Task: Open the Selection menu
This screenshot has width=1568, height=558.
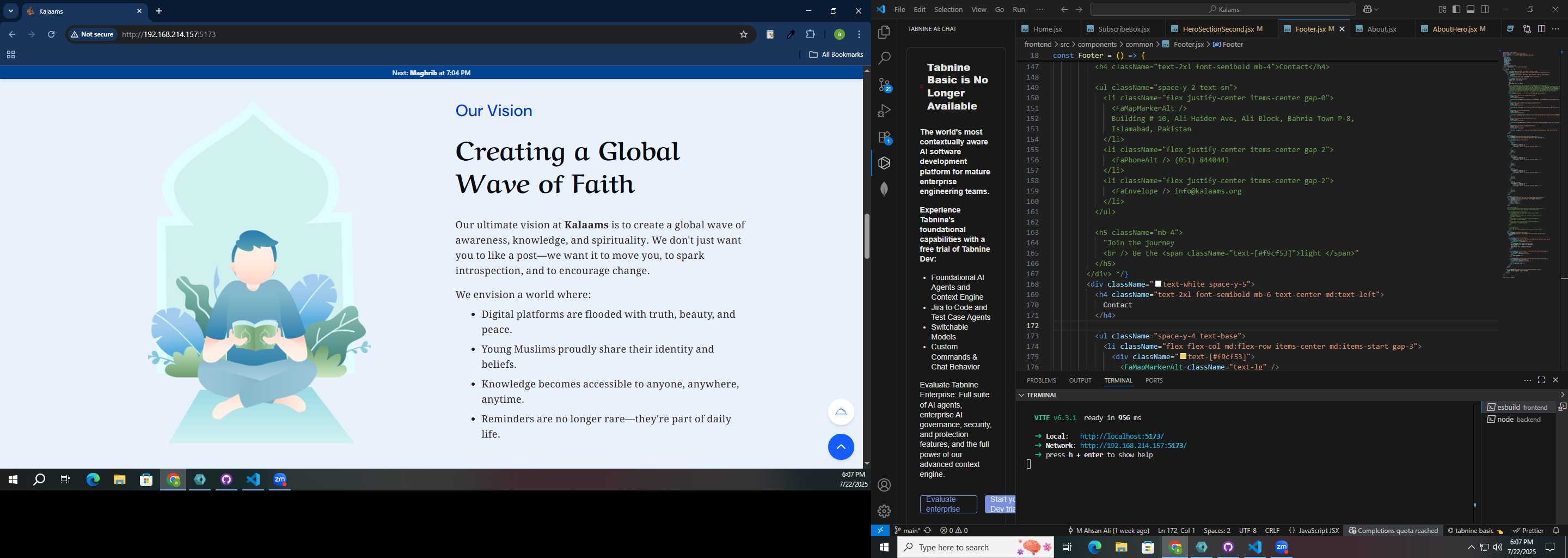Action: pyautogui.click(x=948, y=10)
